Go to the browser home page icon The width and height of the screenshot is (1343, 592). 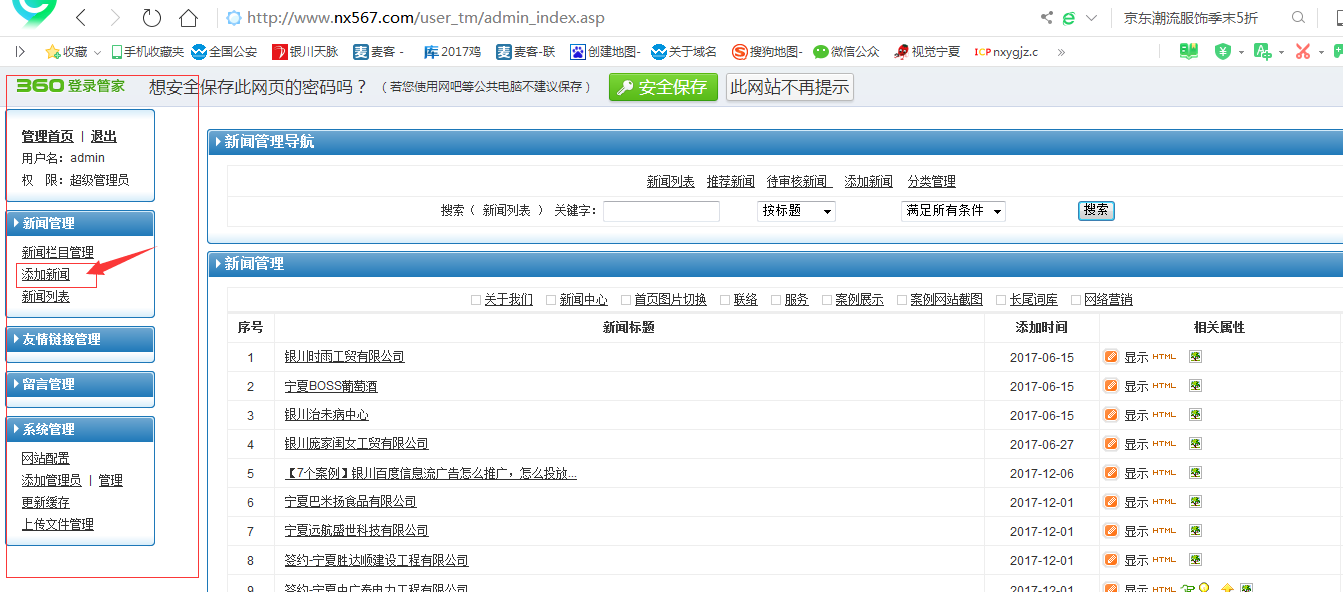(188, 18)
